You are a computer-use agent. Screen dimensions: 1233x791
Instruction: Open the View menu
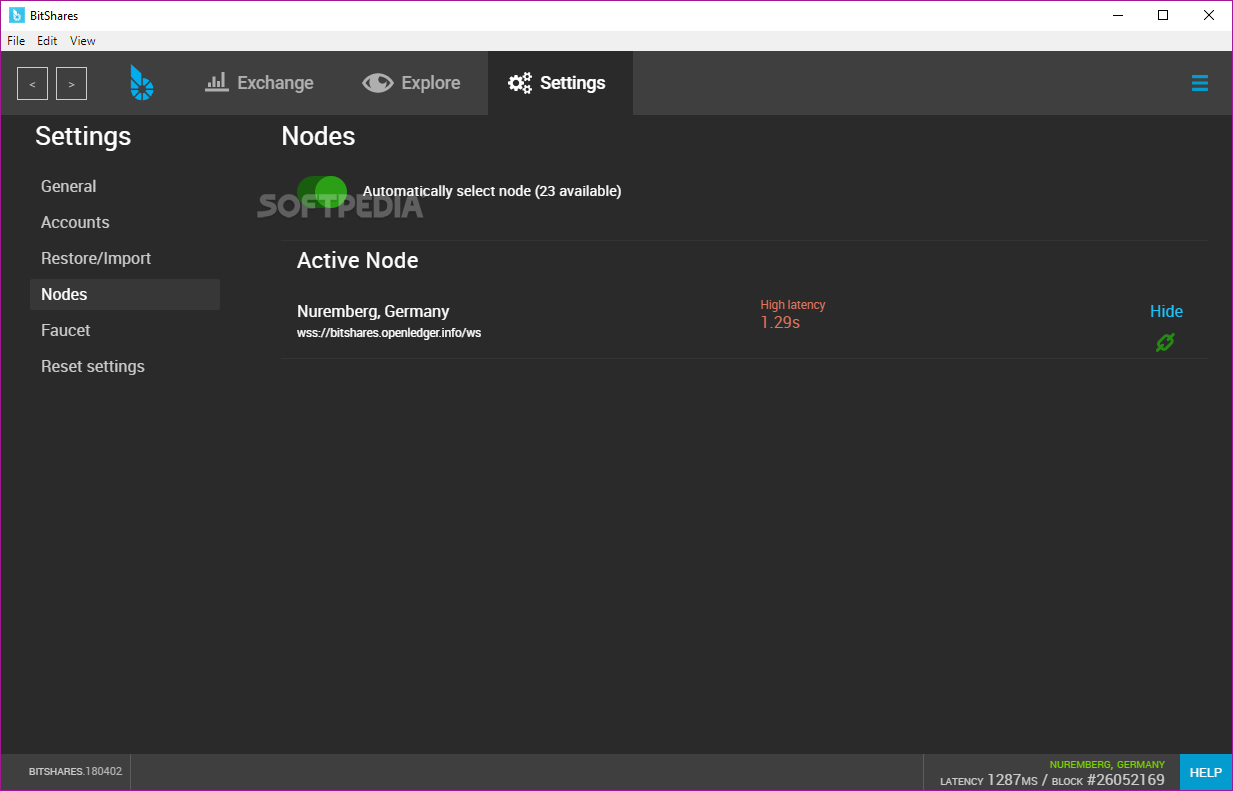click(x=83, y=41)
